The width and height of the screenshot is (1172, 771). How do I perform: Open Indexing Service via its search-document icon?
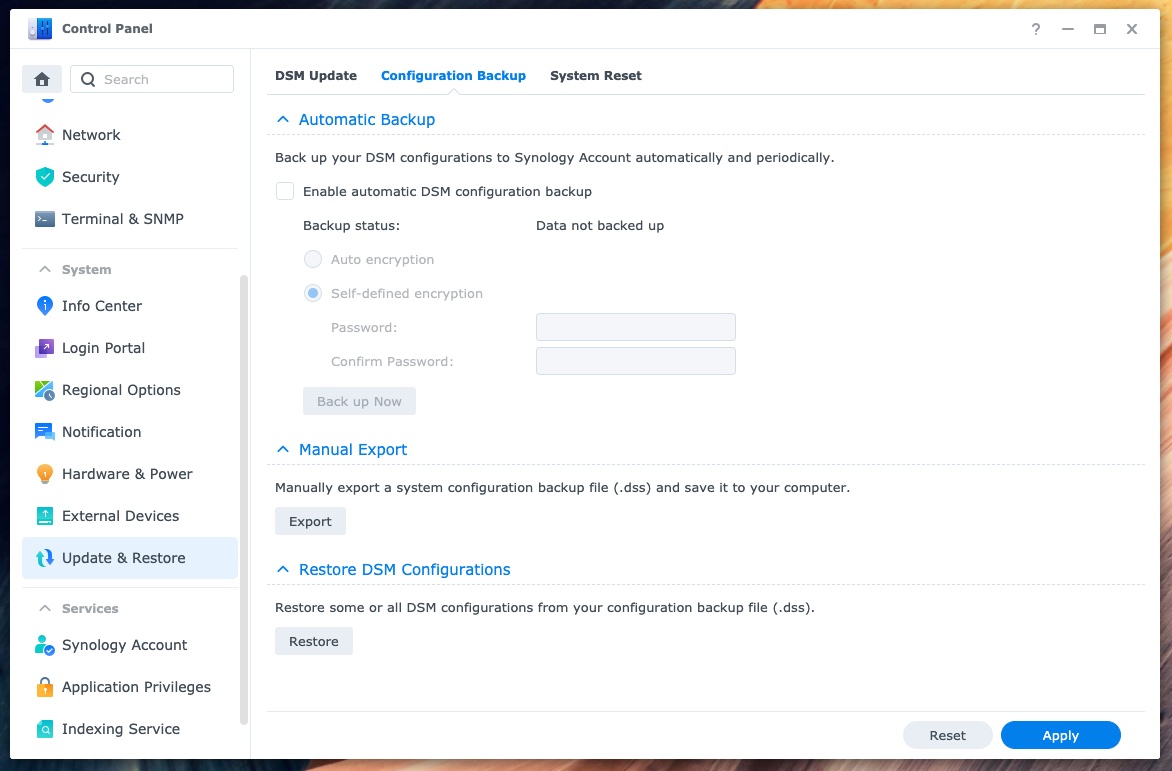[45, 729]
